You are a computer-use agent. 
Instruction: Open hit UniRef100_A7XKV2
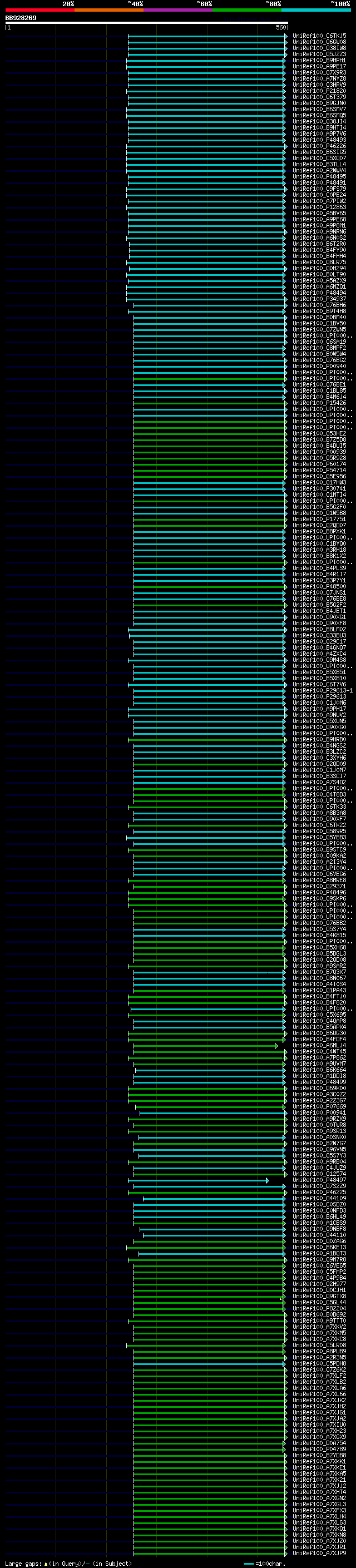(x=319, y=1327)
